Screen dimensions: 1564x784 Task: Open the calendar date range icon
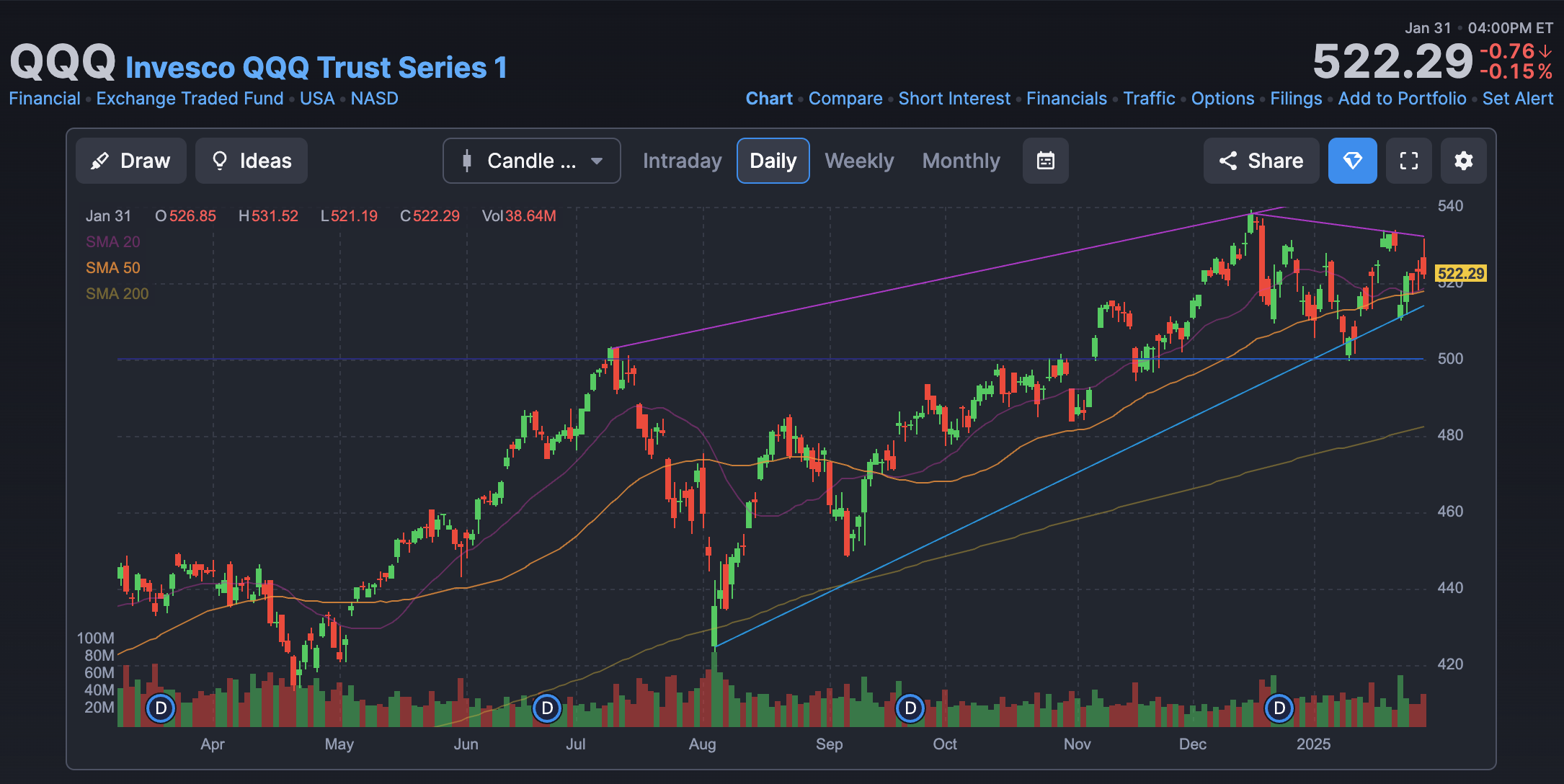[1046, 161]
